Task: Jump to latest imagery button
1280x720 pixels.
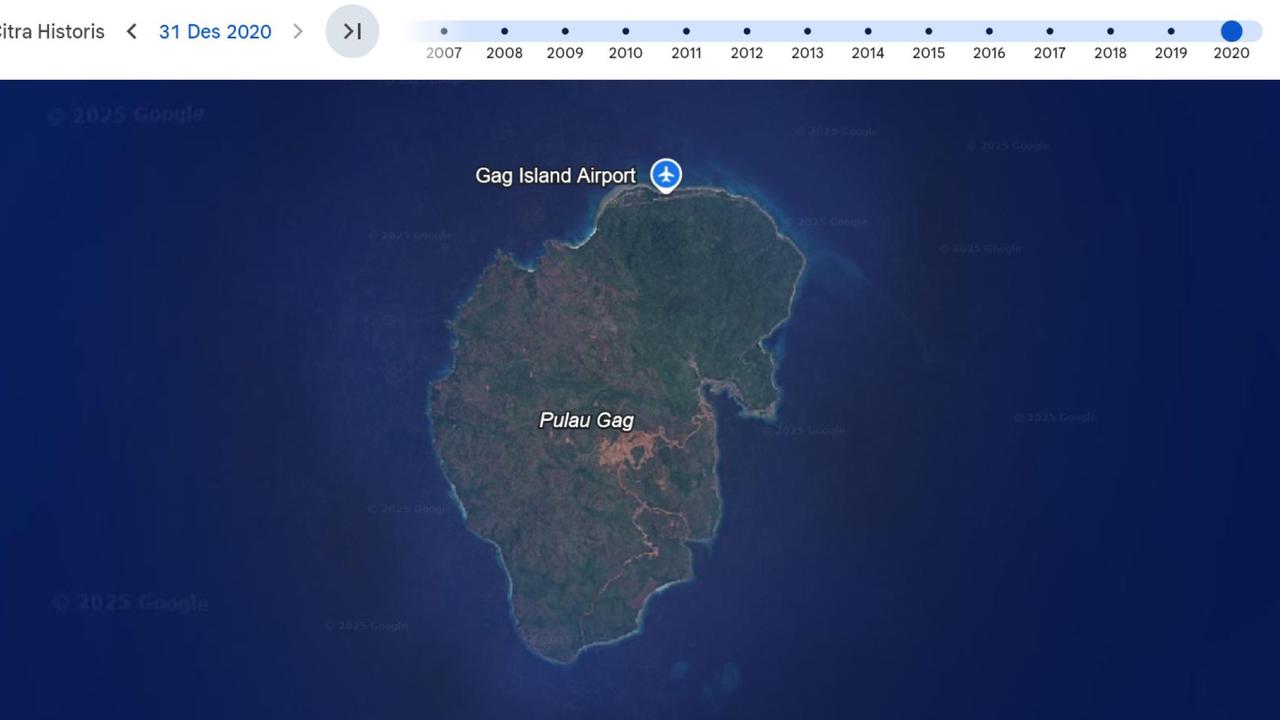Action: [x=352, y=31]
